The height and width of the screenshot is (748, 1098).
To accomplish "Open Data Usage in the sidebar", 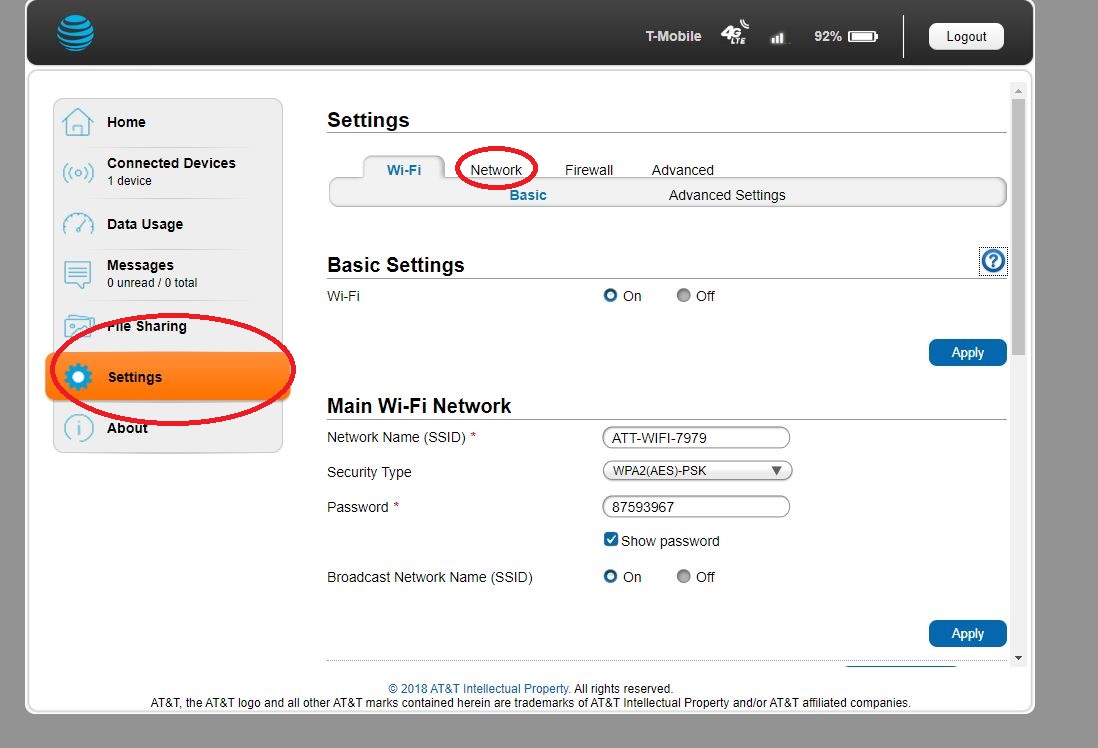I will tap(168, 224).
